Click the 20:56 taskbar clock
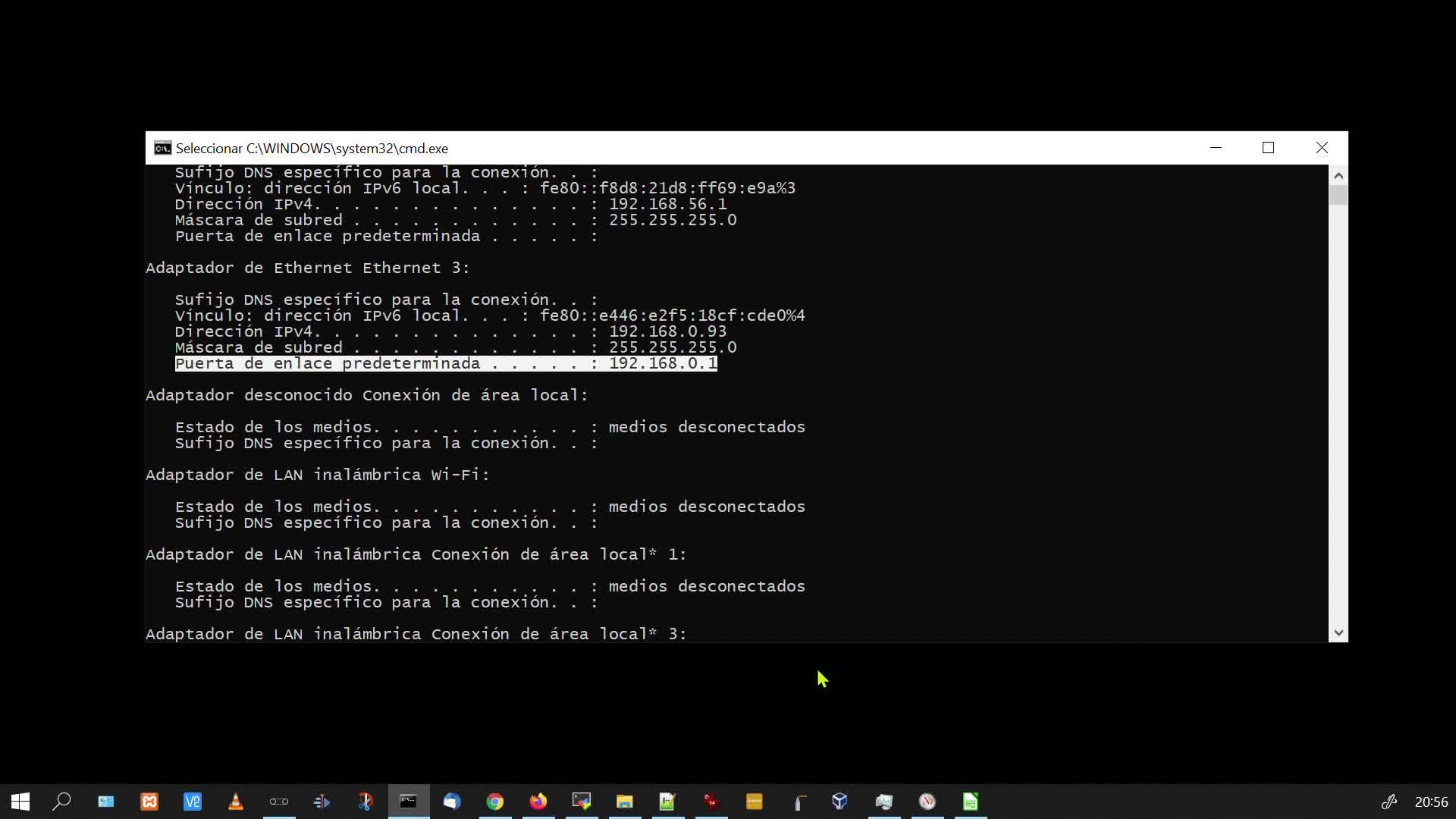This screenshot has height=819, width=1456. 1431,802
